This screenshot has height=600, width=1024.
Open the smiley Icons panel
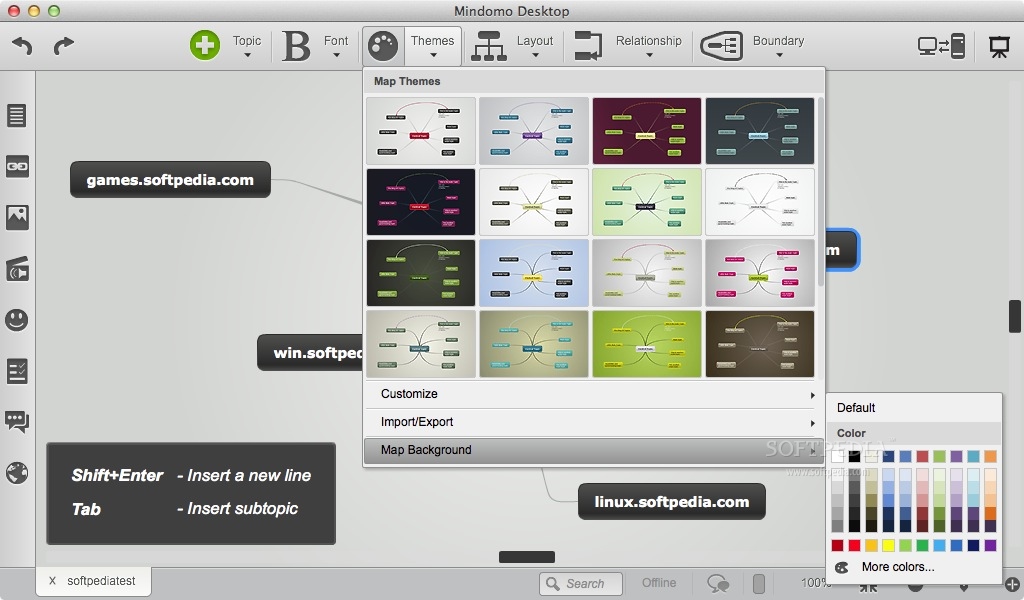click(x=16, y=320)
